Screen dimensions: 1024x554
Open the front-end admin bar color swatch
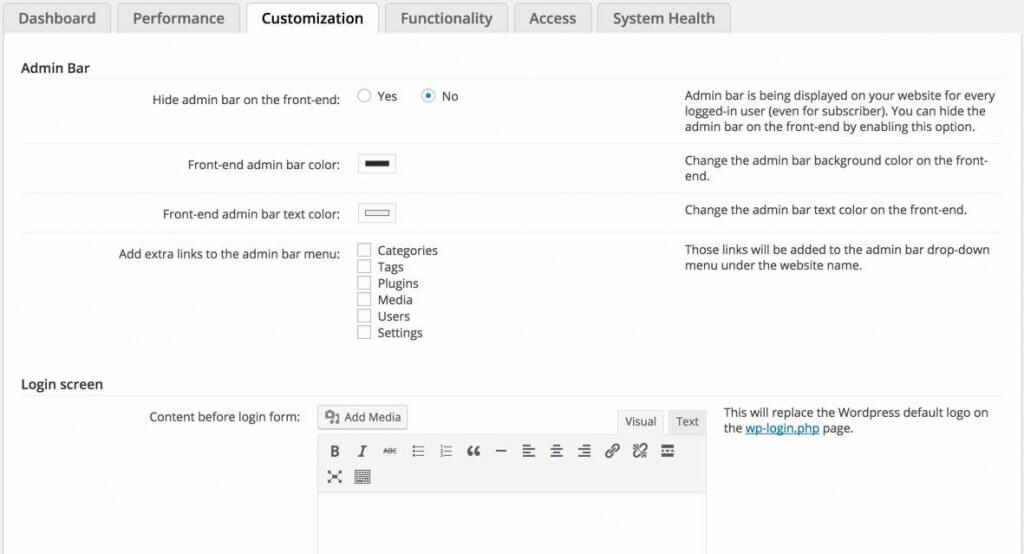pyautogui.click(x=377, y=164)
